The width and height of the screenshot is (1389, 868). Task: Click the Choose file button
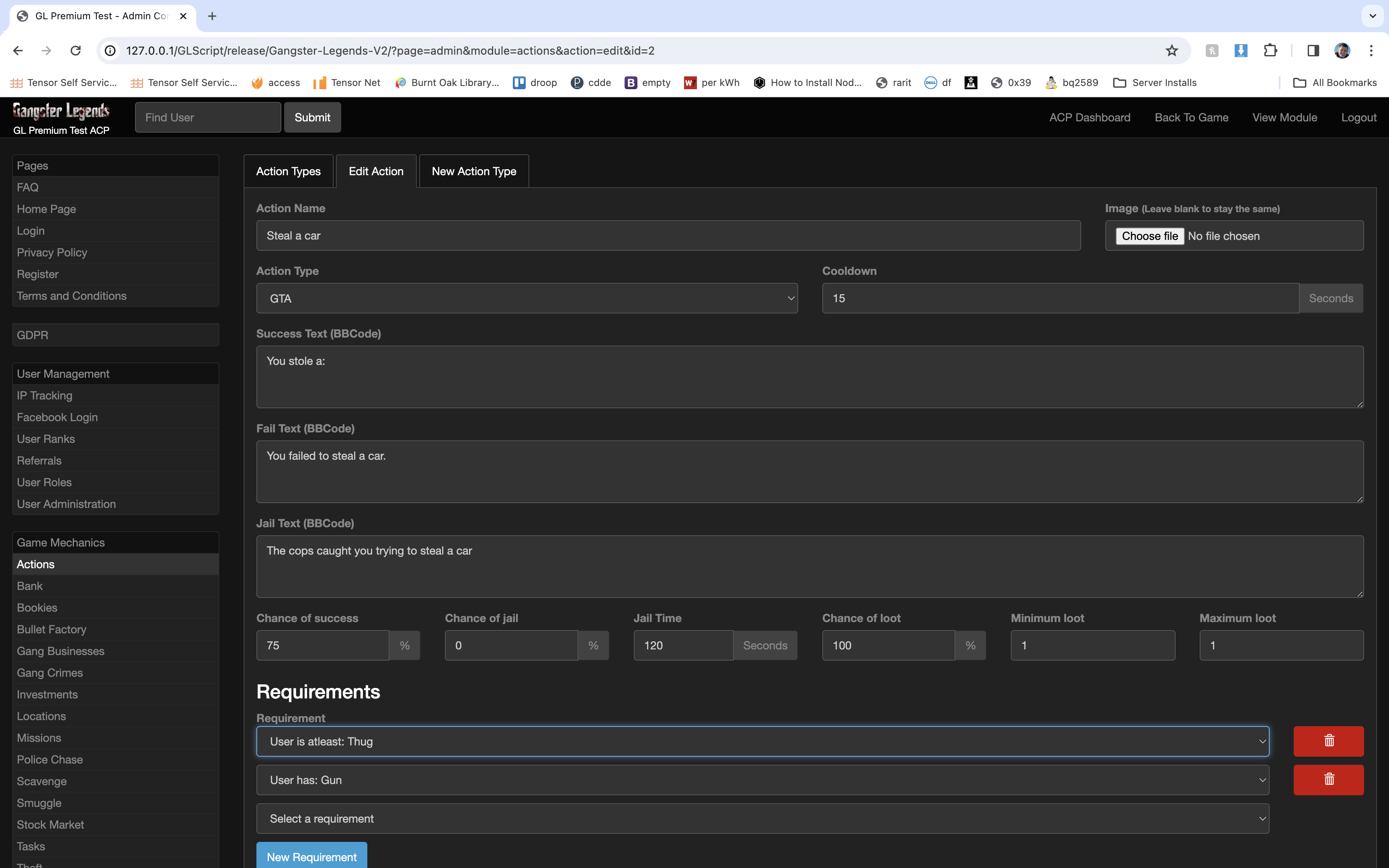pos(1149,236)
